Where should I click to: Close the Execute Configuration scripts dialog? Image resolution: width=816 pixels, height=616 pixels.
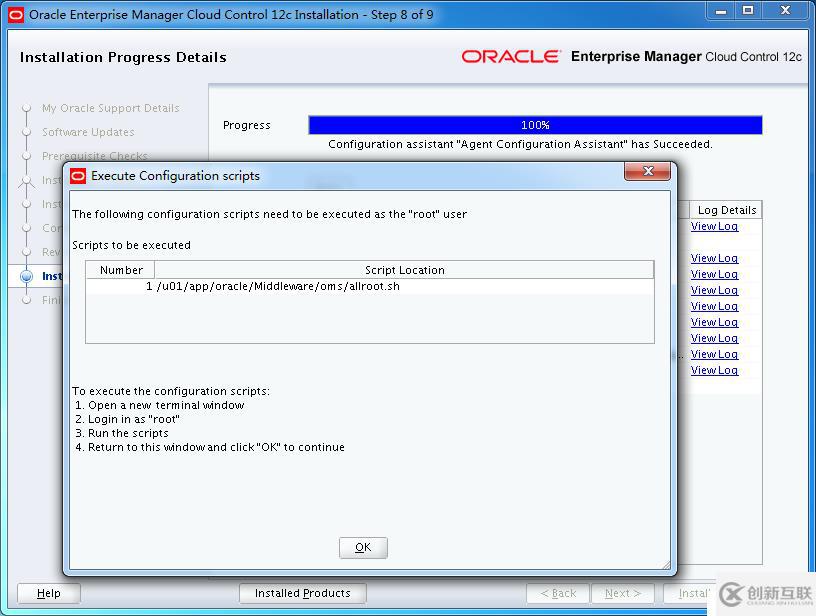649,171
